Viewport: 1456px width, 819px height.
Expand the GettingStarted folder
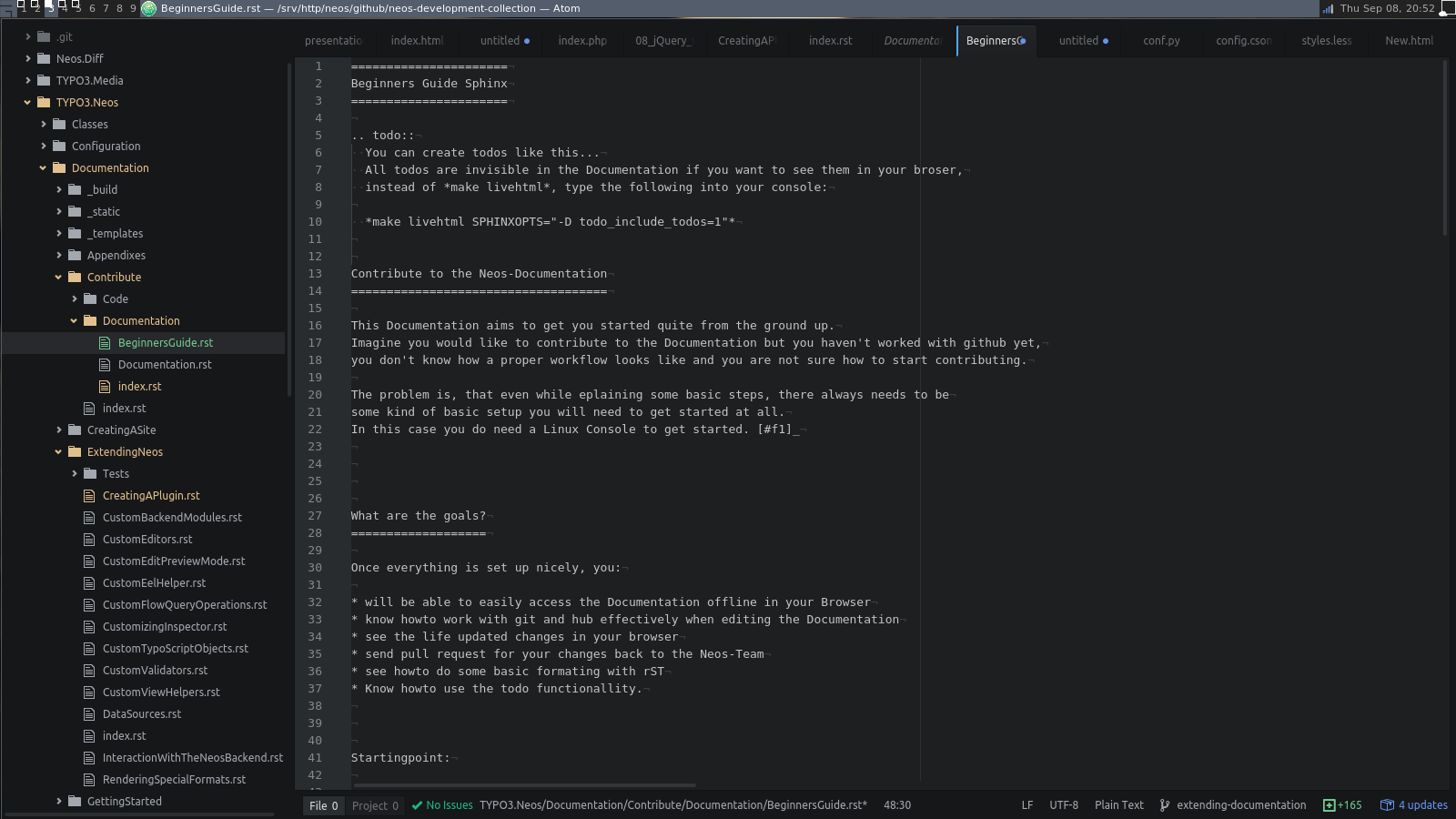59,801
